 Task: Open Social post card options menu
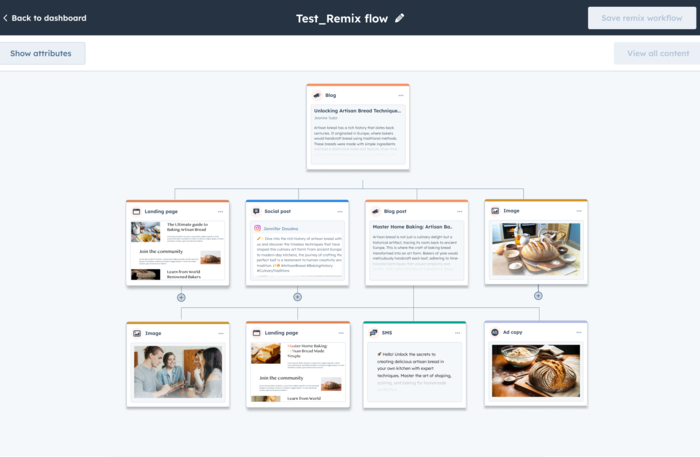340,212
